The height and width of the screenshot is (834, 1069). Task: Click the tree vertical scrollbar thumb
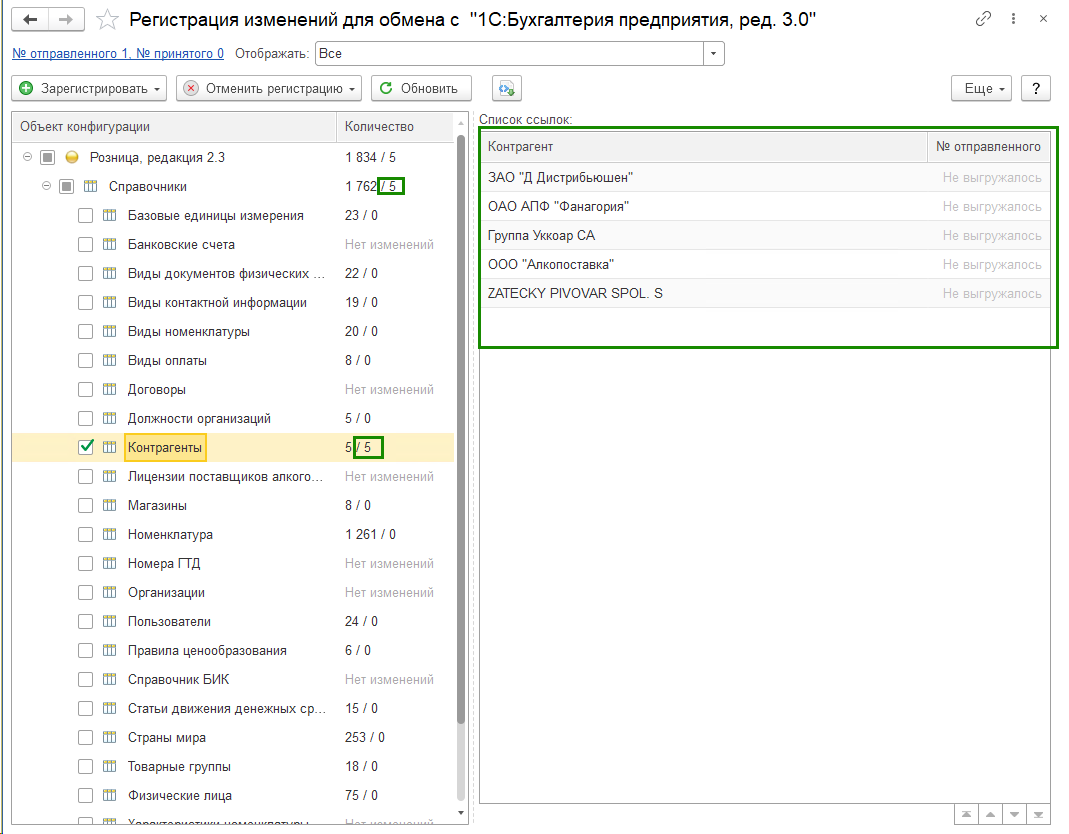(x=461, y=430)
